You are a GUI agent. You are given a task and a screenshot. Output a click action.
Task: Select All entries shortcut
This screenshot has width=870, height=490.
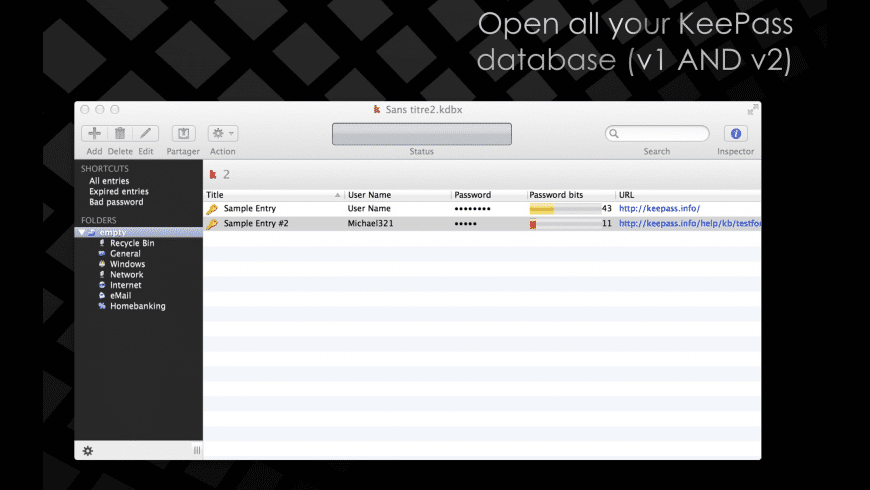click(109, 181)
